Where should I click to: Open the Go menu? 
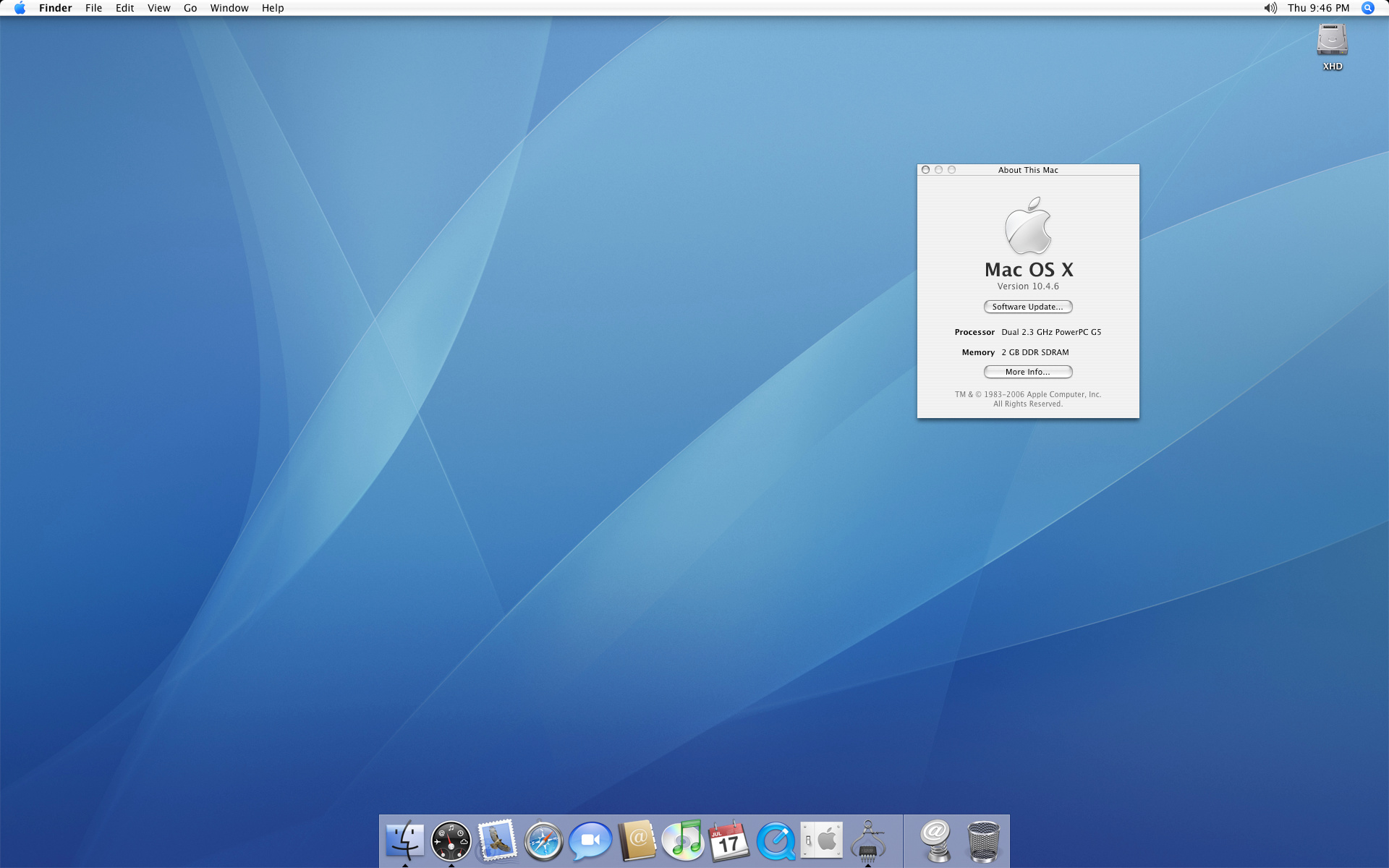click(190, 8)
